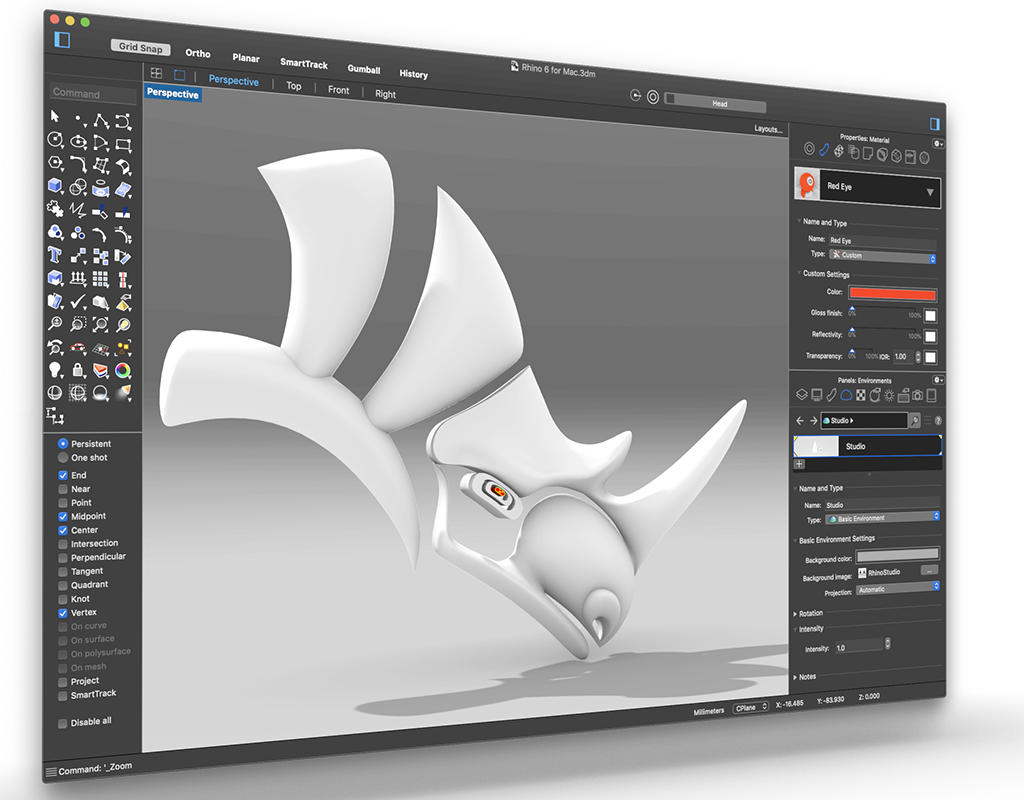
Task: Click the checkered textures panel icon
Action: coord(861,395)
